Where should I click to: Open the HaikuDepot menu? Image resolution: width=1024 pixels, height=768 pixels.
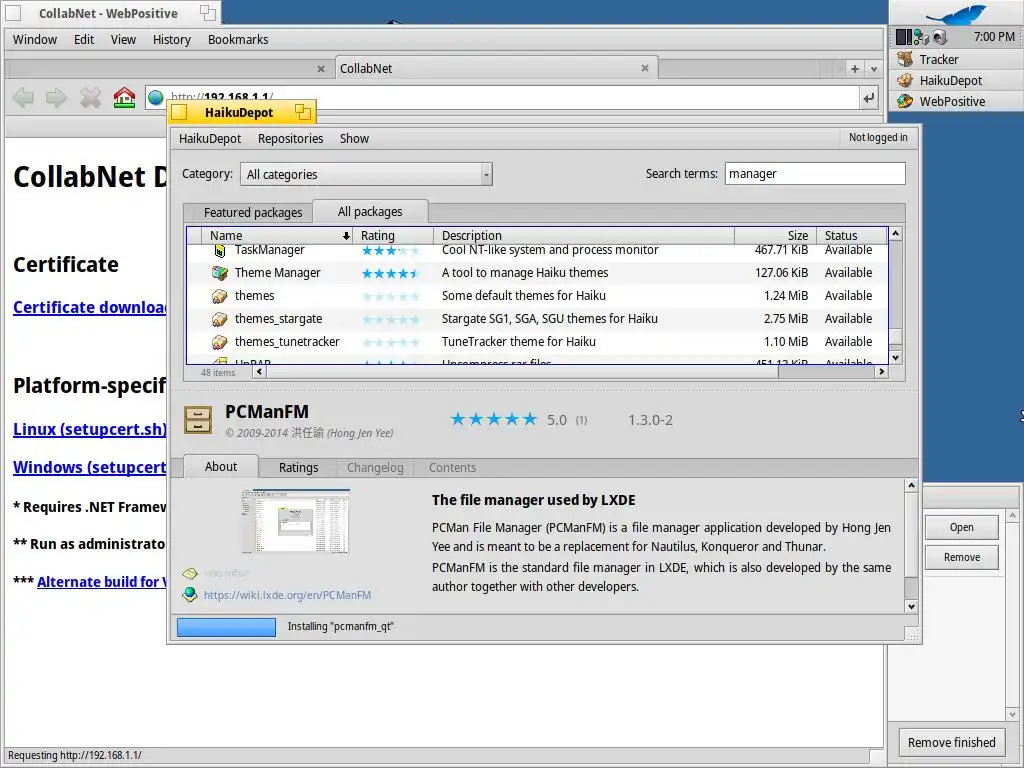[210, 138]
